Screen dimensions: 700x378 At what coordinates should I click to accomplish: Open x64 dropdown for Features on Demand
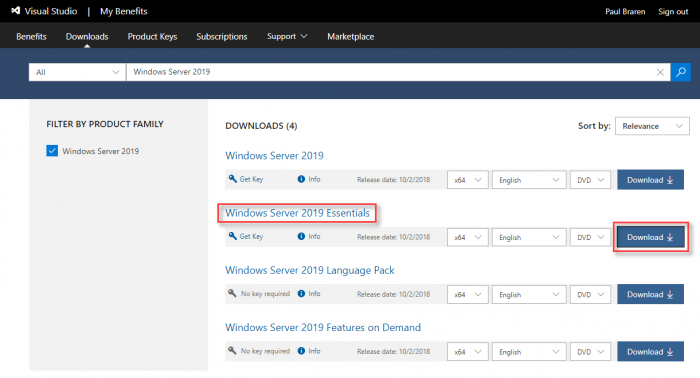coord(467,352)
